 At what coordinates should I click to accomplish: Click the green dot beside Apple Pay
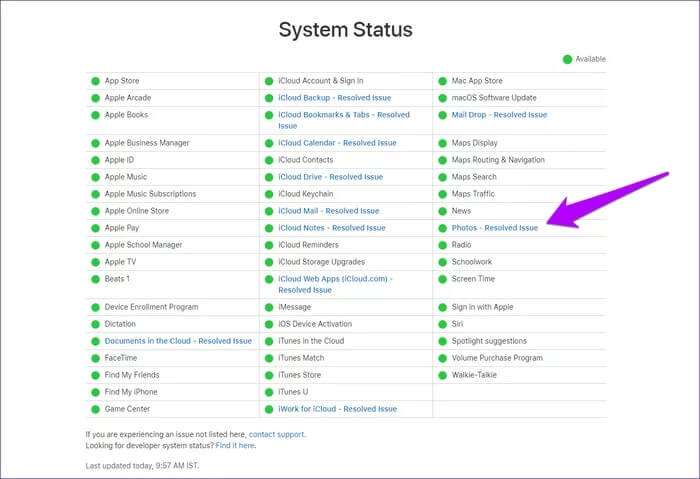(x=95, y=228)
